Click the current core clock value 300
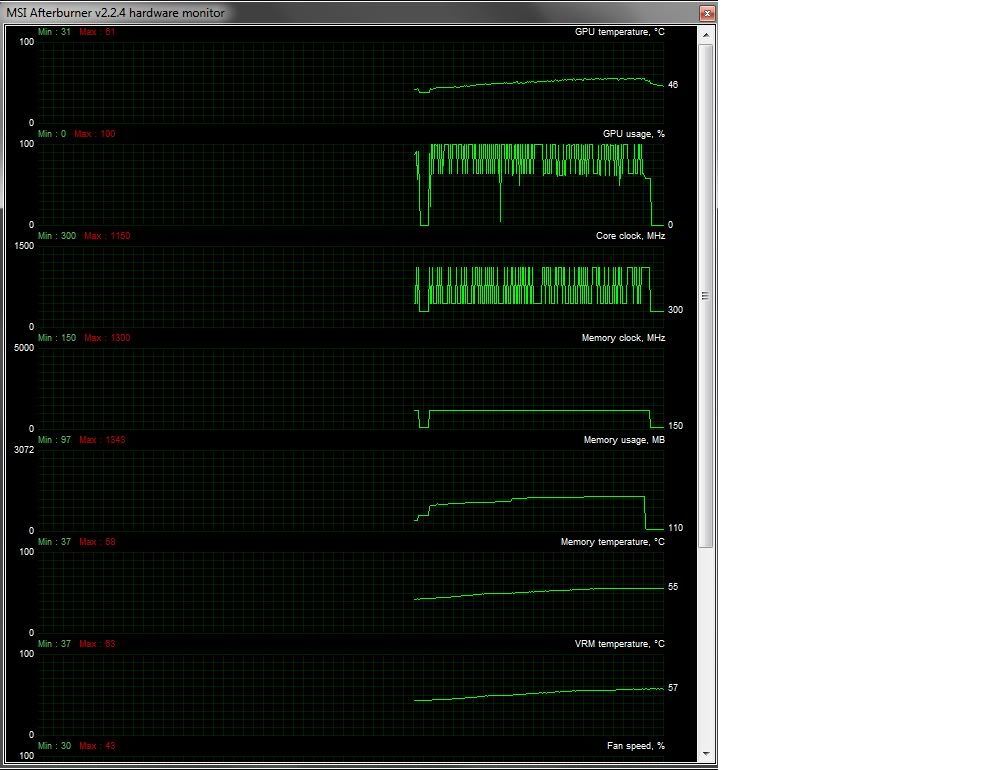 tap(675, 310)
